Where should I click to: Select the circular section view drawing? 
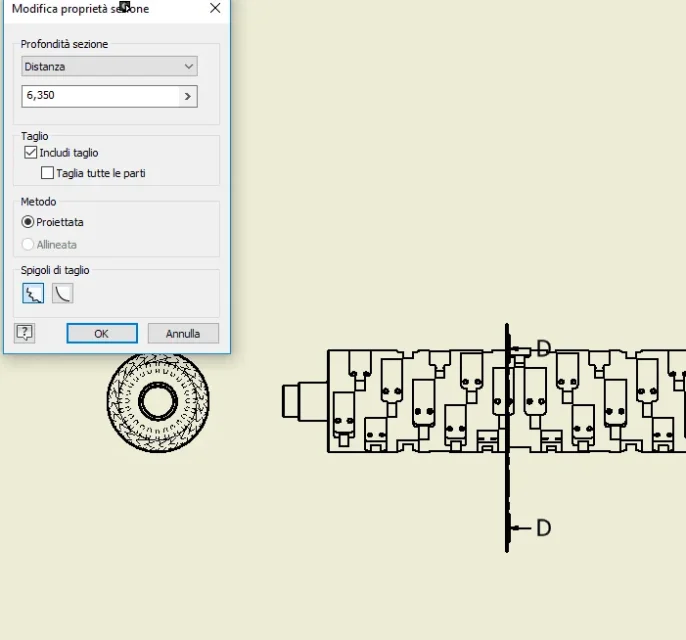[x=158, y=402]
